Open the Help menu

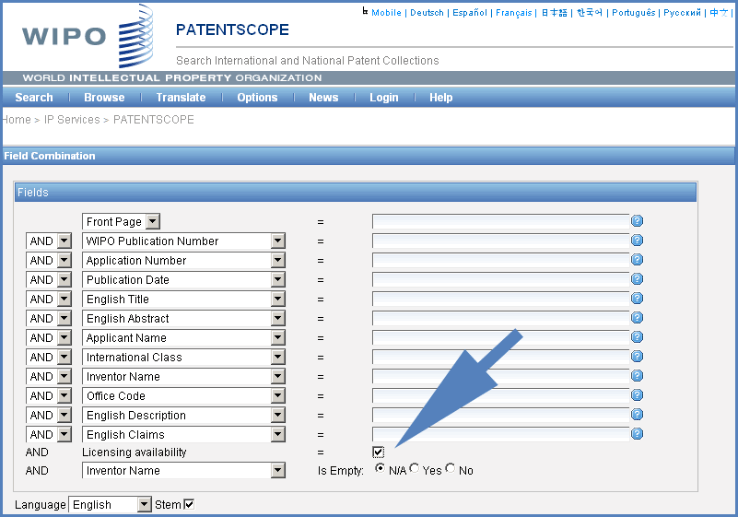441,97
